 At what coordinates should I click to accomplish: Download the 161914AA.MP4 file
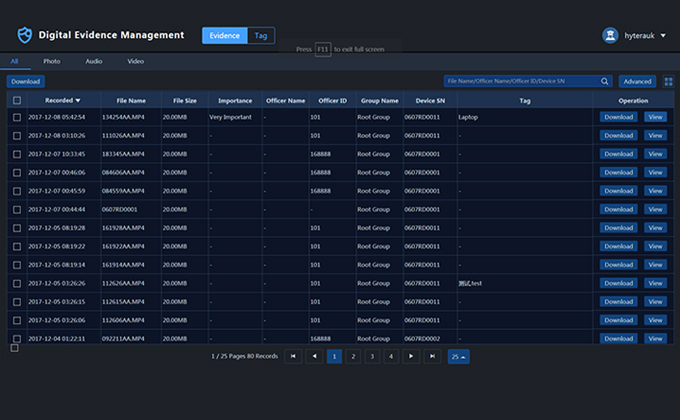click(x=618, y=264)
